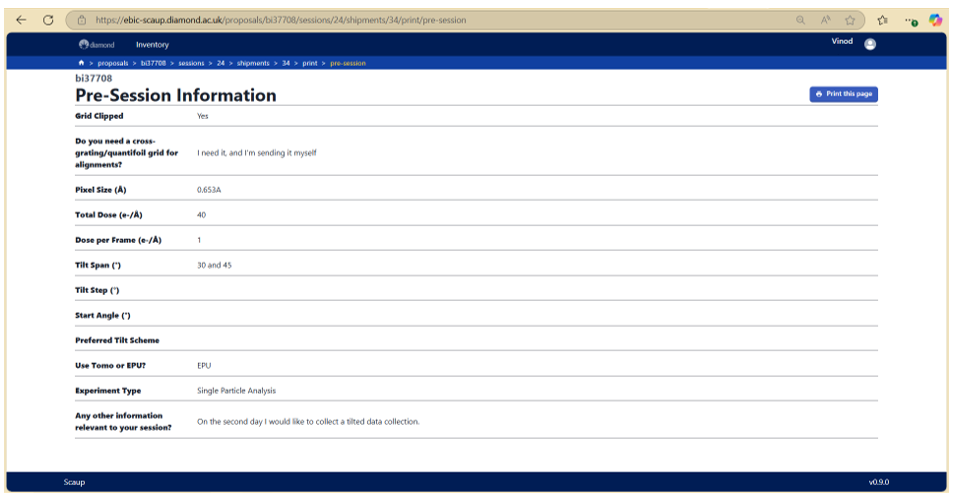957x500 pixels.
Task: Open the browser settings ellipsis menu
Action: (911, 21)
